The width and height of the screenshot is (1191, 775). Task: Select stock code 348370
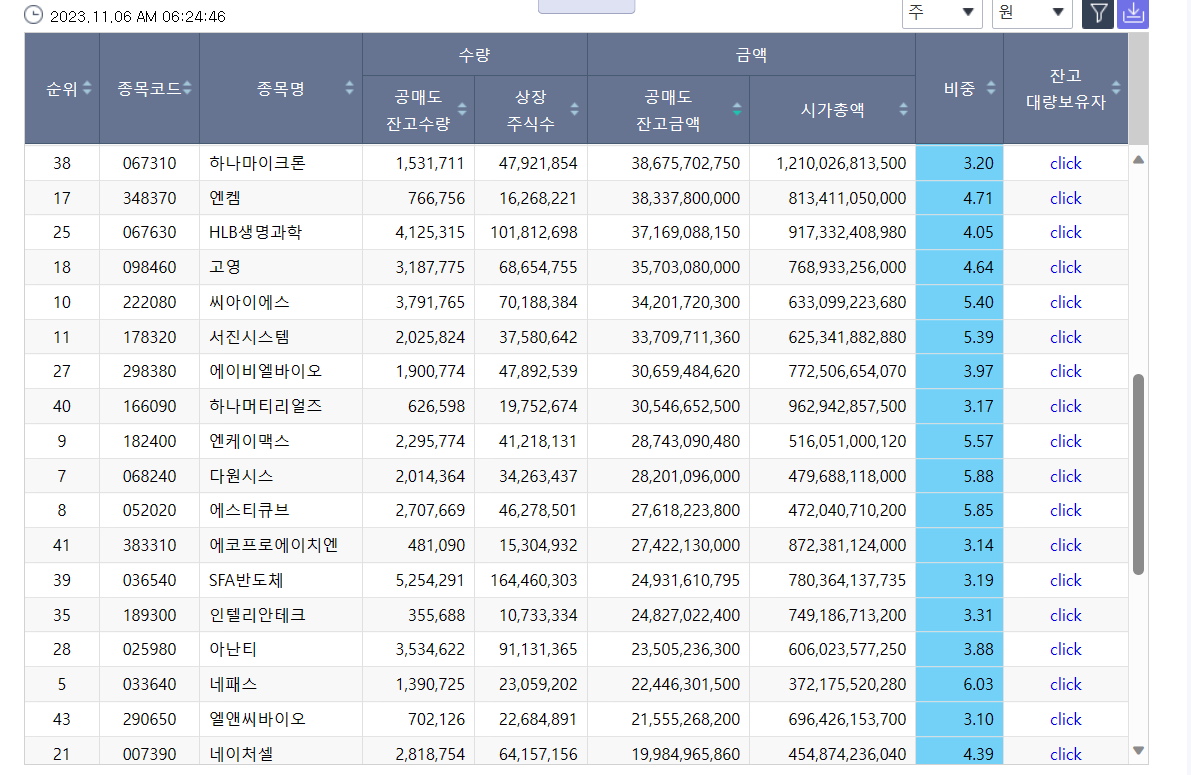(x=150, y=198)
